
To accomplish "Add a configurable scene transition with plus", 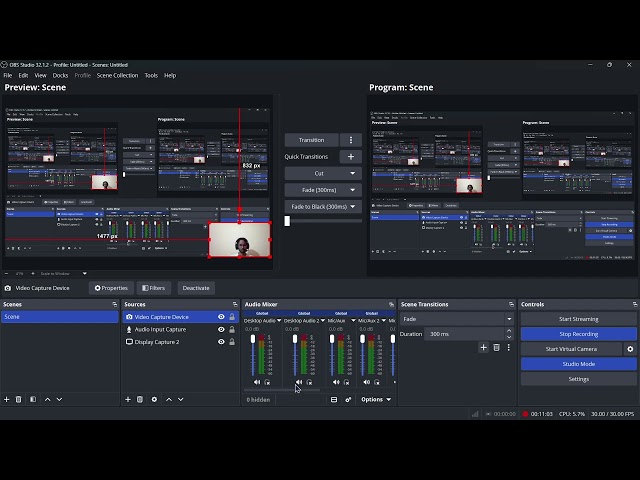I will [484, 347].
